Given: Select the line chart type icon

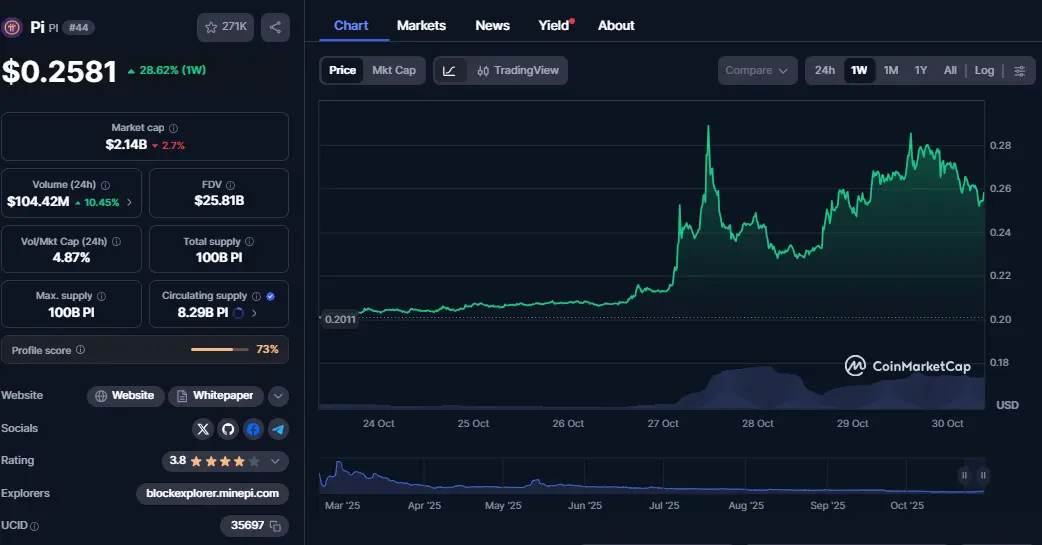Looking at the screenshot, I should (x=450, y=70).
